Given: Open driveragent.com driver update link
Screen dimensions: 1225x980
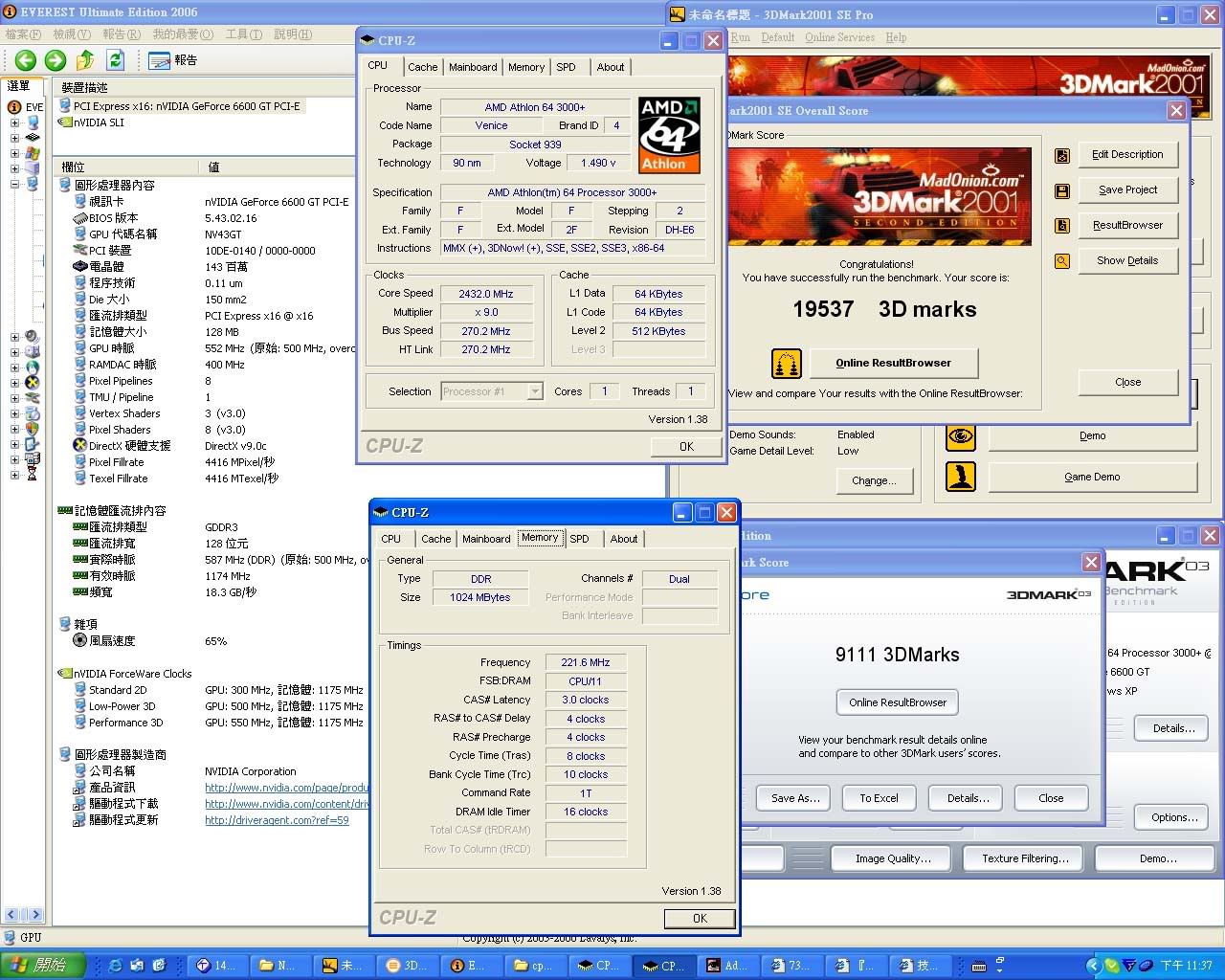Looking at the screenshot, I should pos(277,820).
